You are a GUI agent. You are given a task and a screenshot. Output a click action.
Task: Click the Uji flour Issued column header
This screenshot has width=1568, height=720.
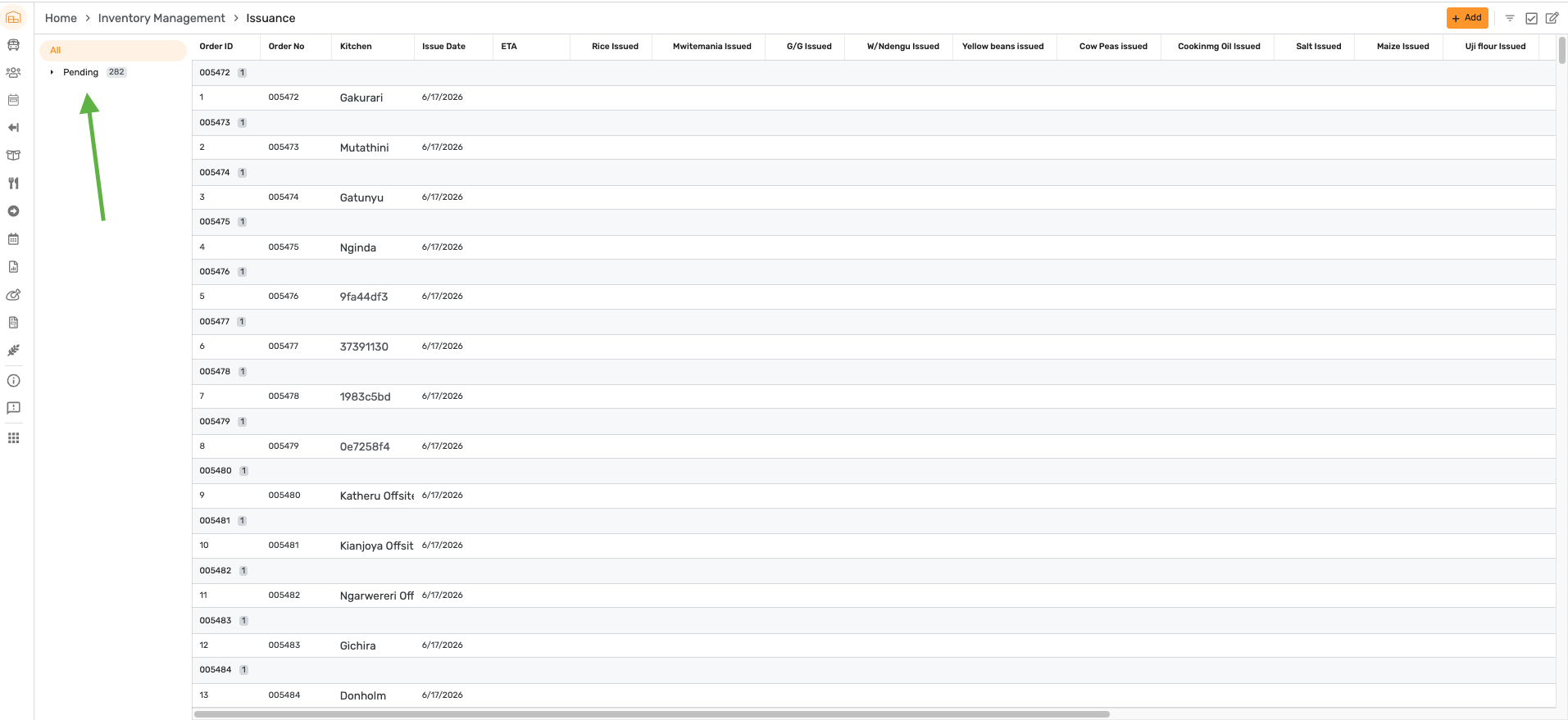click(1495, 47)
